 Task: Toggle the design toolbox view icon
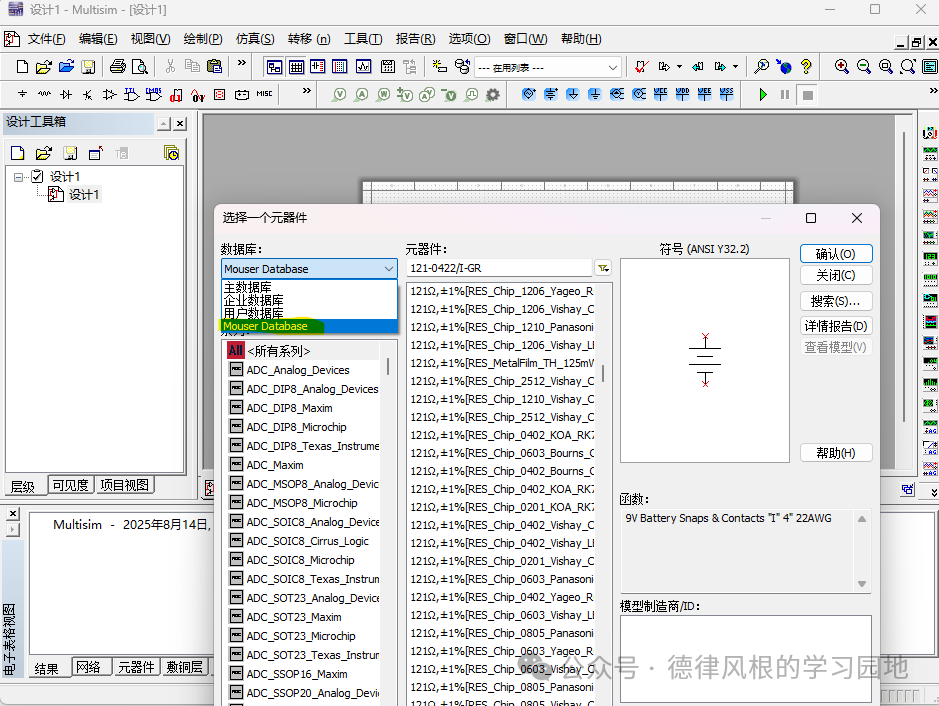tap(274, 66)
